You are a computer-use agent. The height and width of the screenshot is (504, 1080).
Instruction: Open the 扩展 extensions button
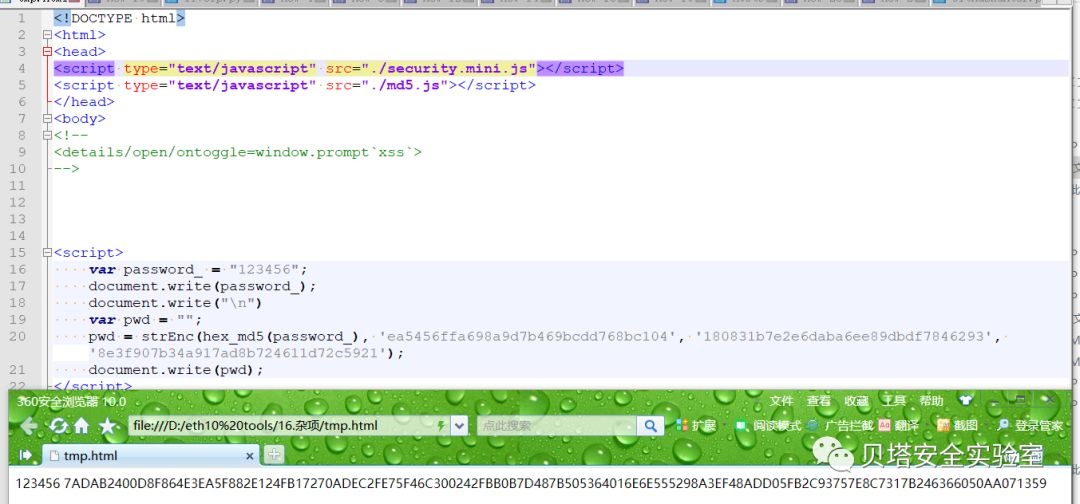[x=696, y=426]
